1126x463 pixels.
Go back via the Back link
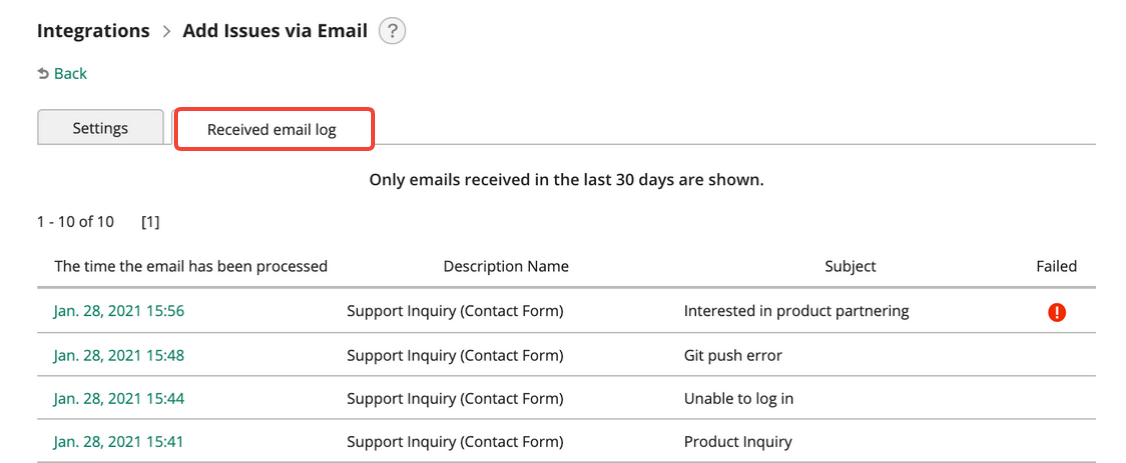click(x=70, y=73)
